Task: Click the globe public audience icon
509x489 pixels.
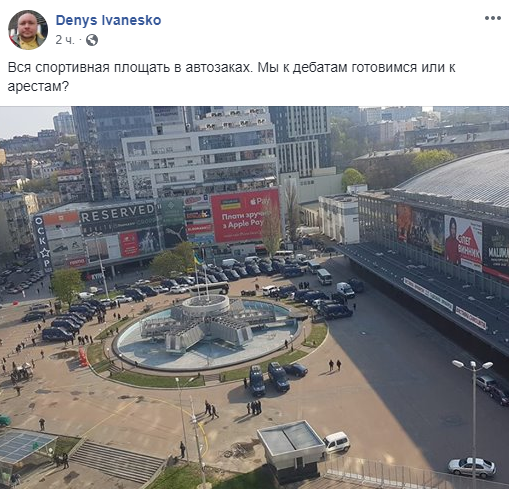Action: tap(92, 40)
